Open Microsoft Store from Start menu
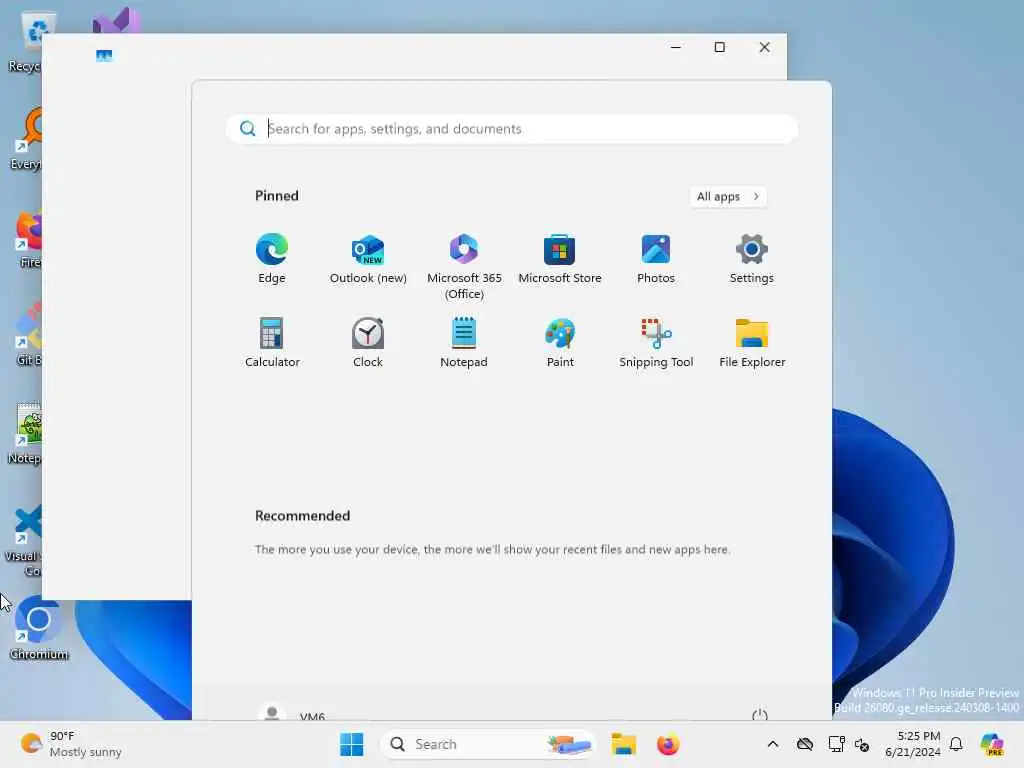1024x768 pixels. point(560,259)
